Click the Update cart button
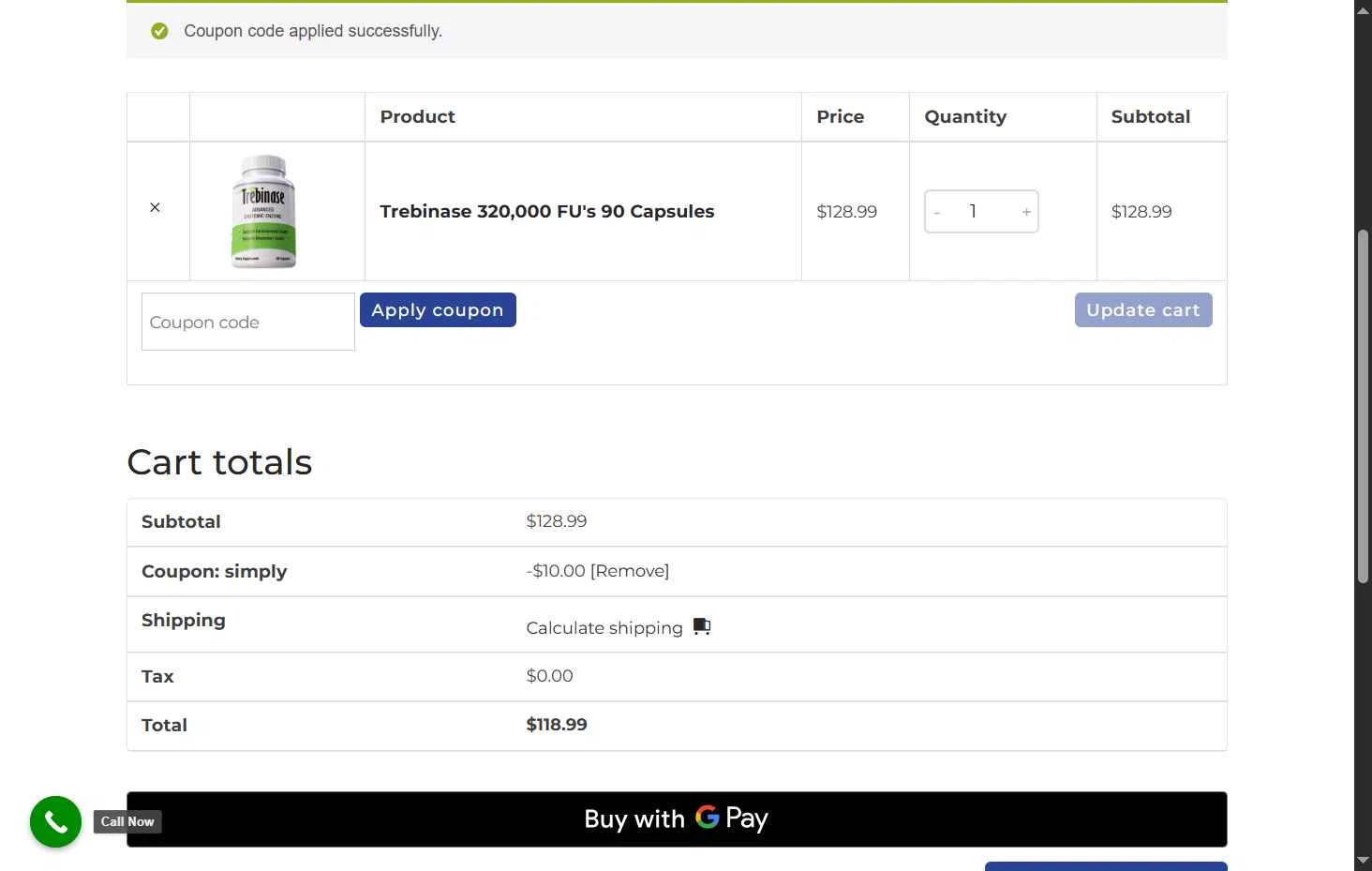Viewport: 1372px width, 871px height. [1143, 310]
